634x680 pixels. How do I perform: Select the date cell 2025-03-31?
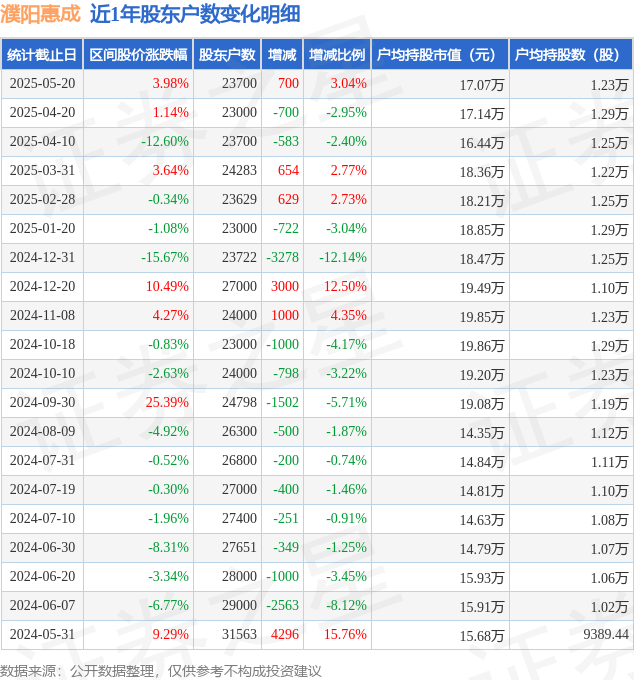click(42, 170)
